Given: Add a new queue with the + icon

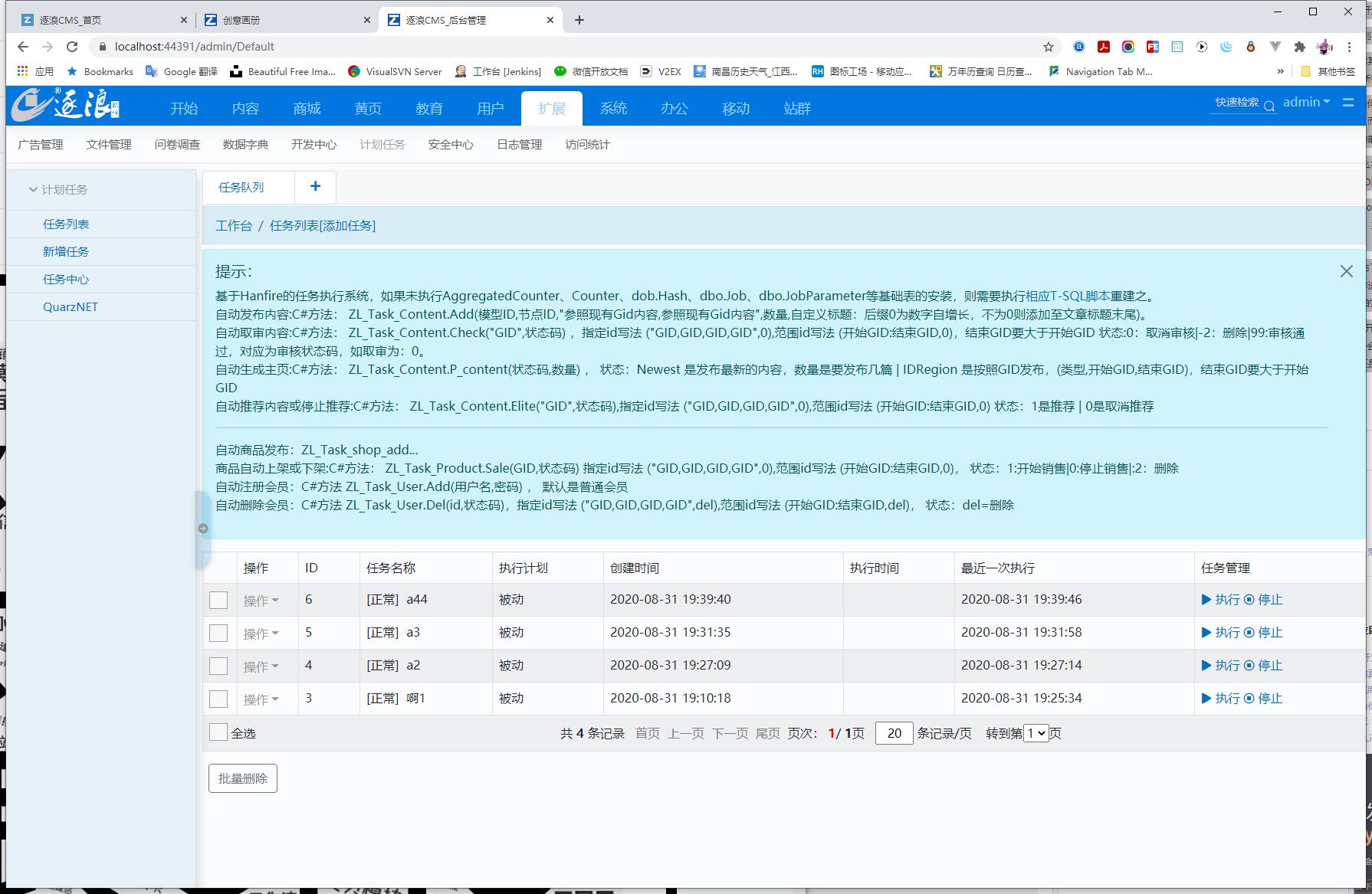Looking at the screenshot, I should pos(315,186).
